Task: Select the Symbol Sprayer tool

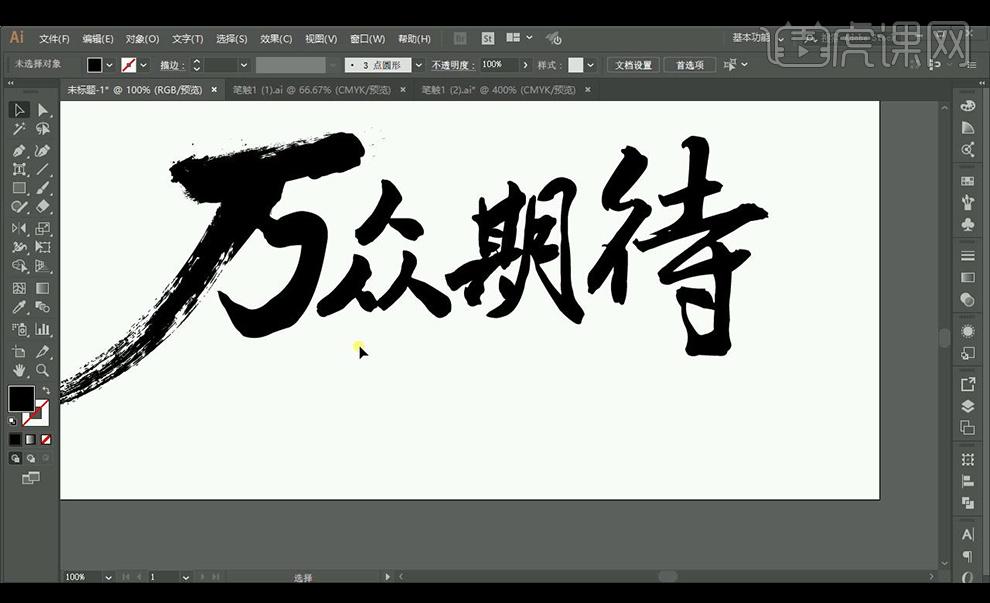Action: click(19, 329)
